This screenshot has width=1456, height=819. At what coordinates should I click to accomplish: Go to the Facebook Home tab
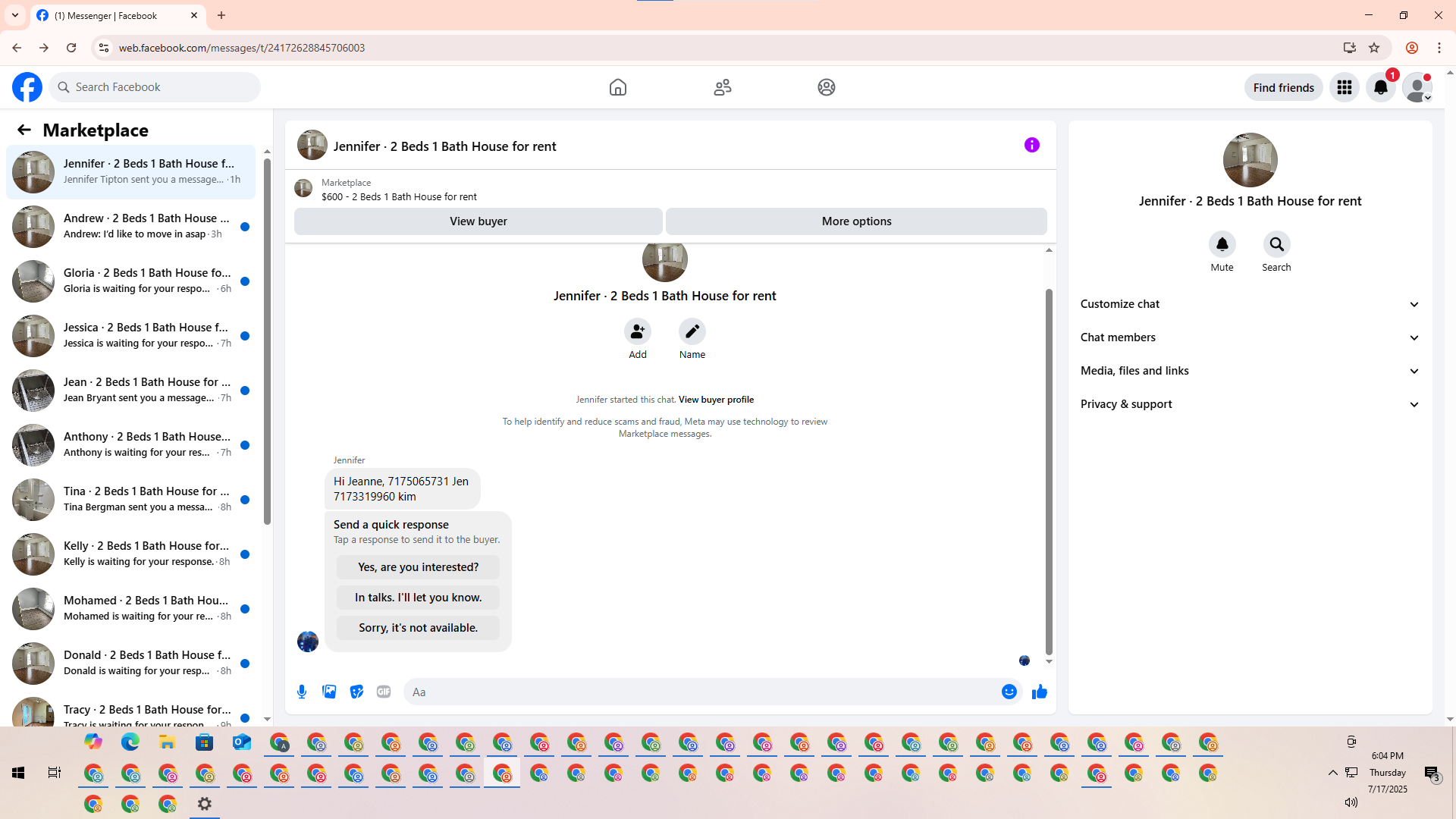617,87
